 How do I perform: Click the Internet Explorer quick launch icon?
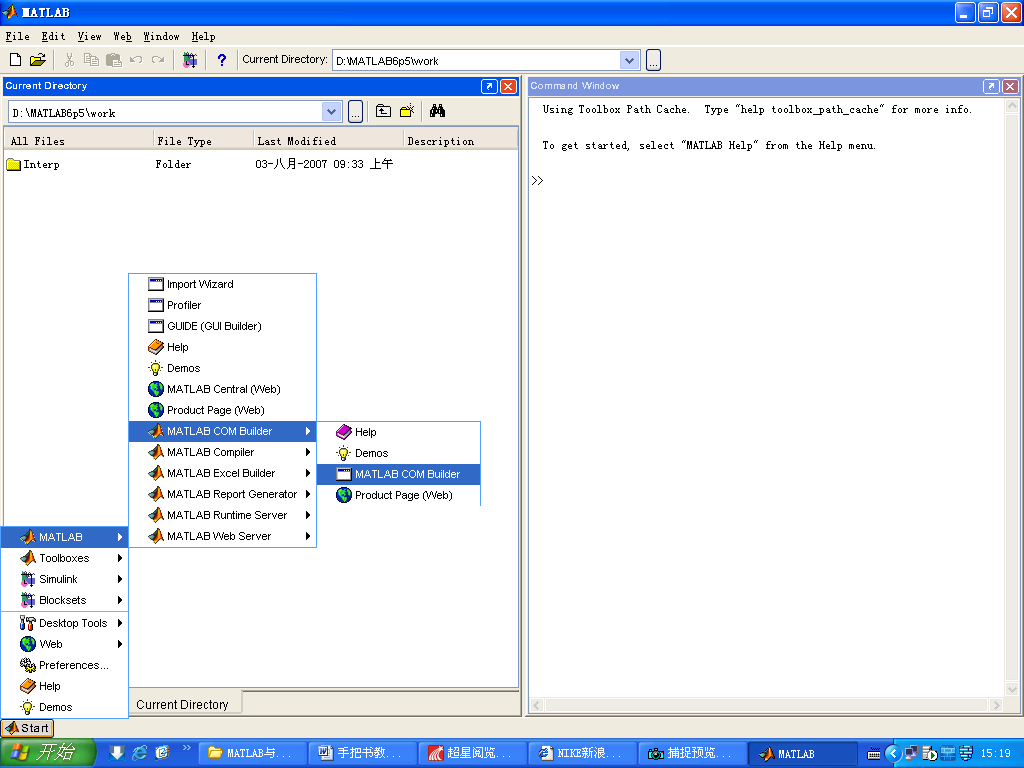[x=140, y=753]
